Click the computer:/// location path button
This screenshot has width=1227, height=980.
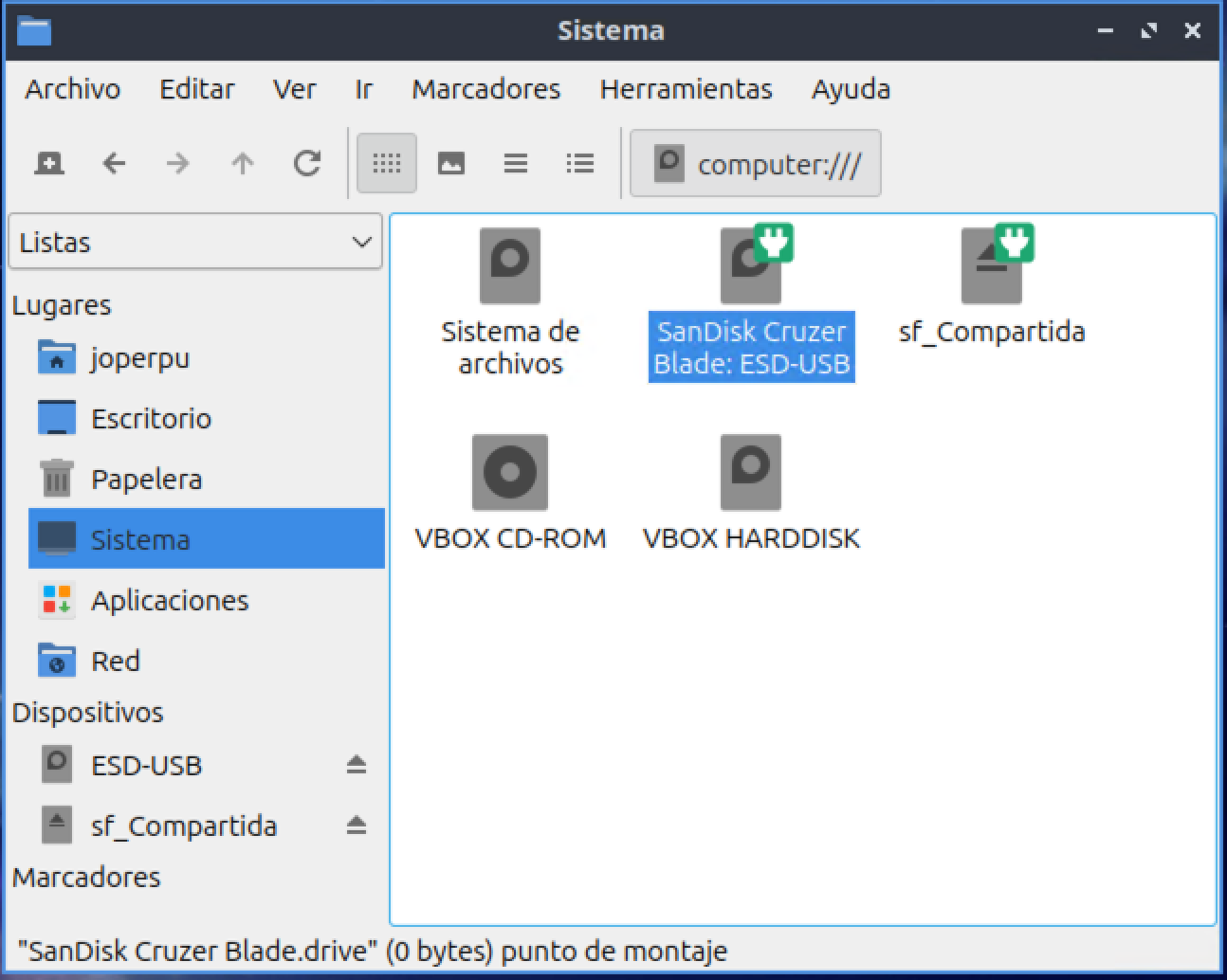756,164
